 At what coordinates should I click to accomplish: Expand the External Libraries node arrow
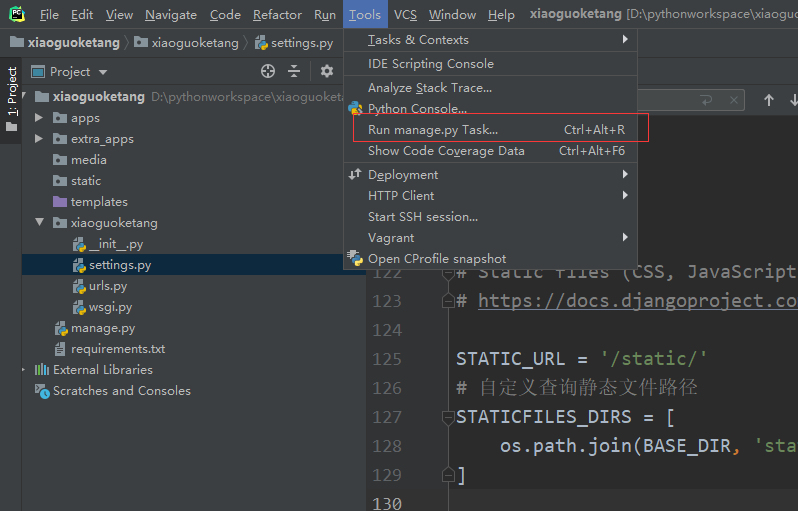tap(23, 370)
